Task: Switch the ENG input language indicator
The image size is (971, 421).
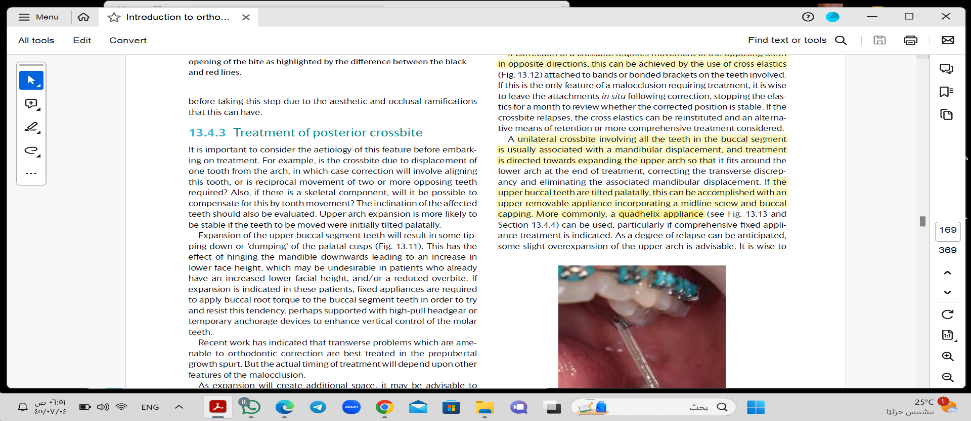Action: point(150,407)
